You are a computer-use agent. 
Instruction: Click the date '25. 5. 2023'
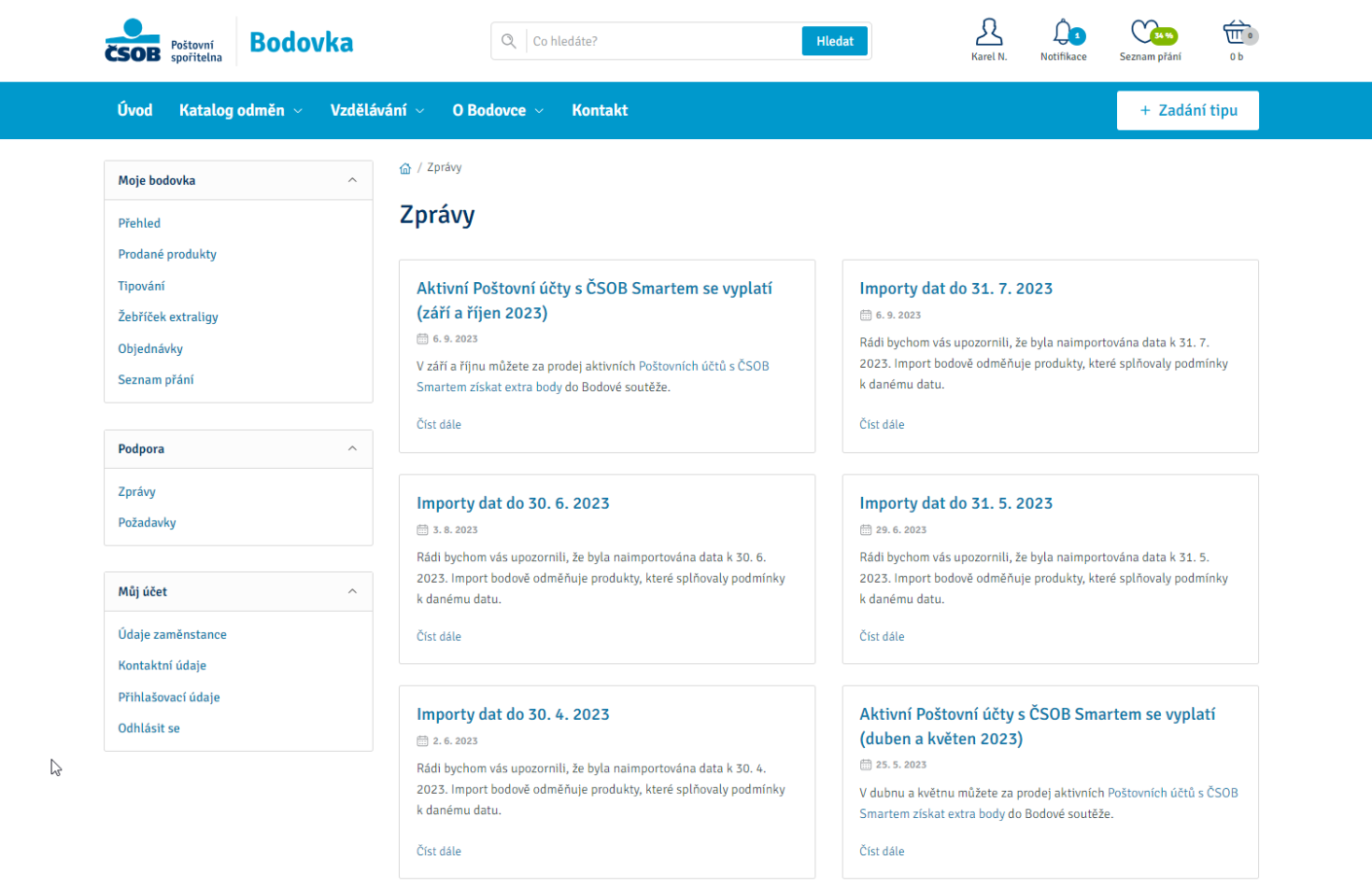pos(901,765)
